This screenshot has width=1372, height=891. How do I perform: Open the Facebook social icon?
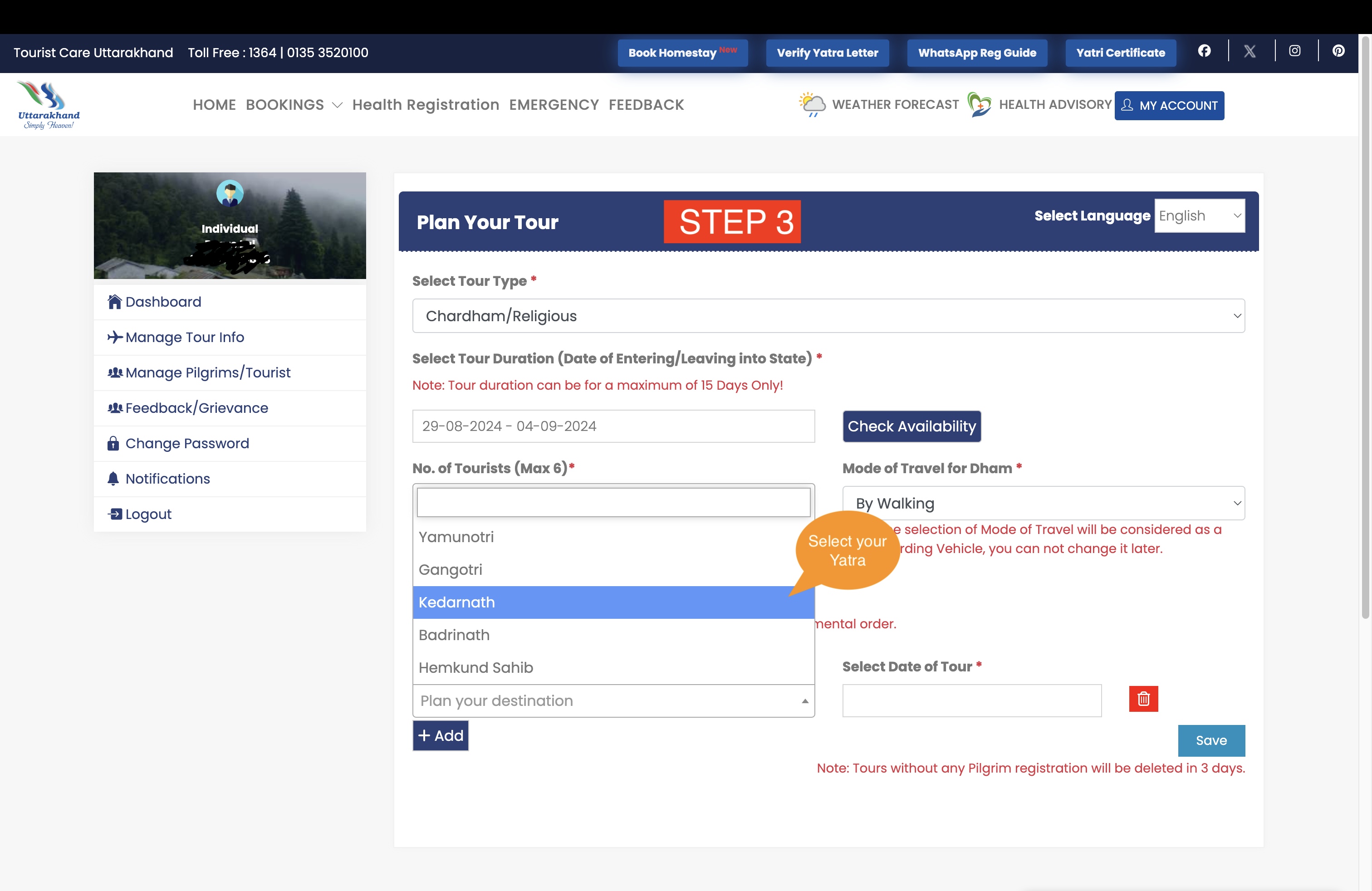(x=1205, y=51)
